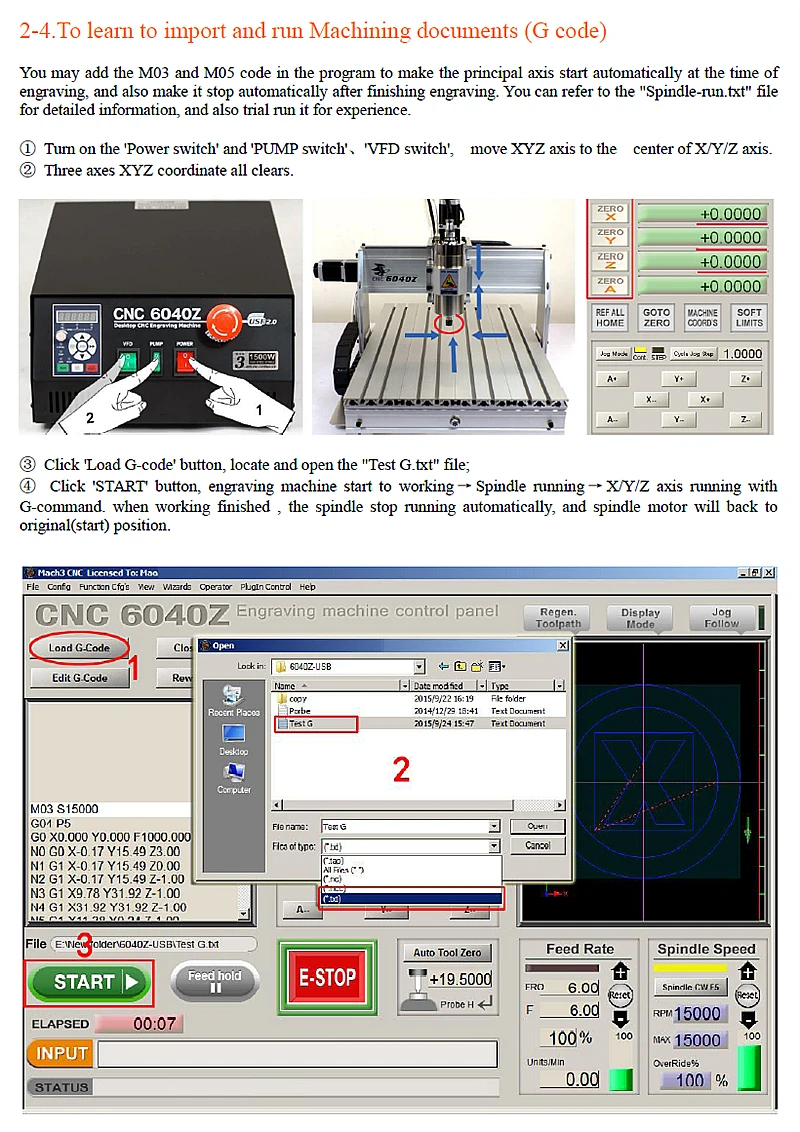
Task: Hit the red E-STOP button
Action: (327, 978)
